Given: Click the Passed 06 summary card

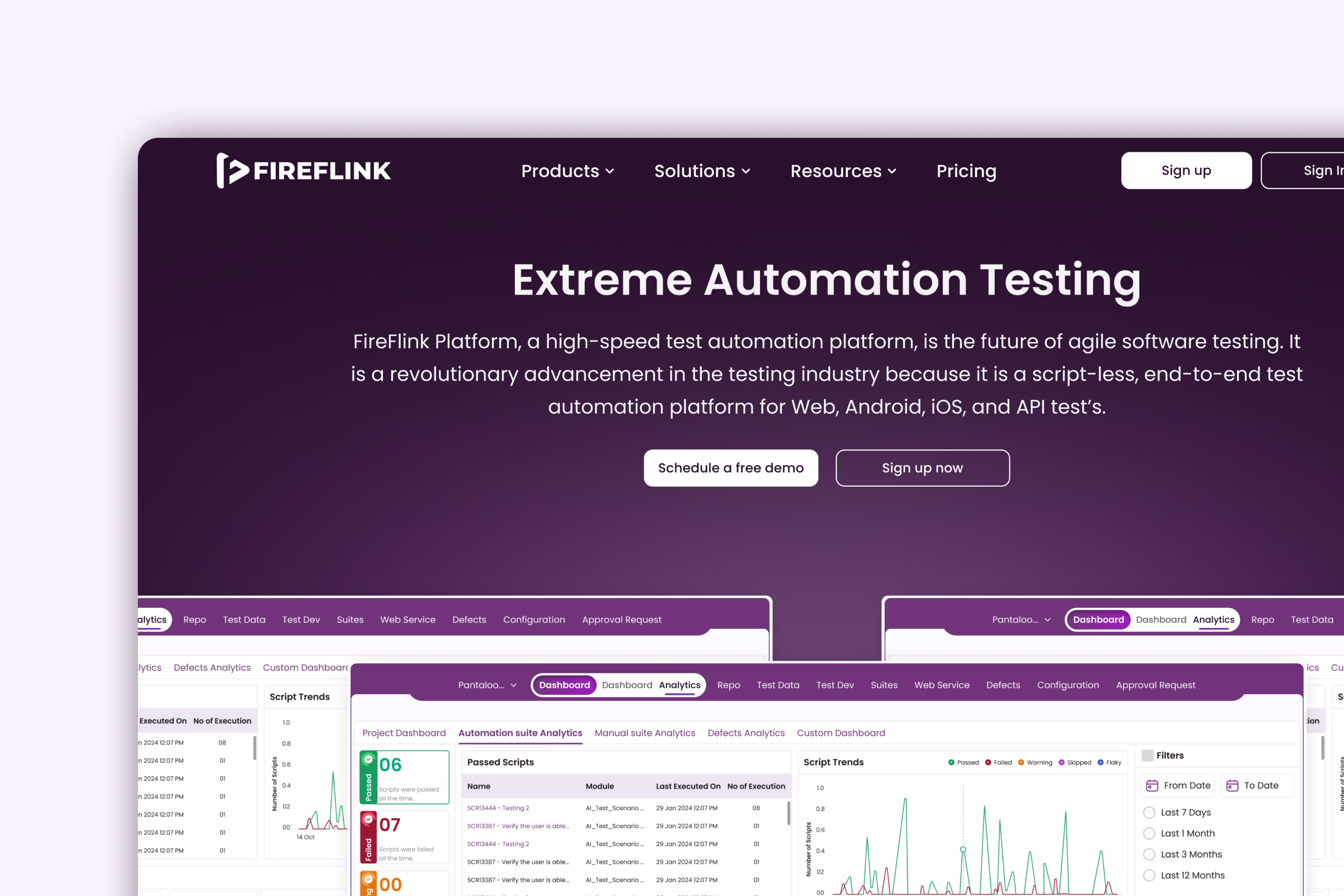Looking at the screenshot, I should 404,777.
